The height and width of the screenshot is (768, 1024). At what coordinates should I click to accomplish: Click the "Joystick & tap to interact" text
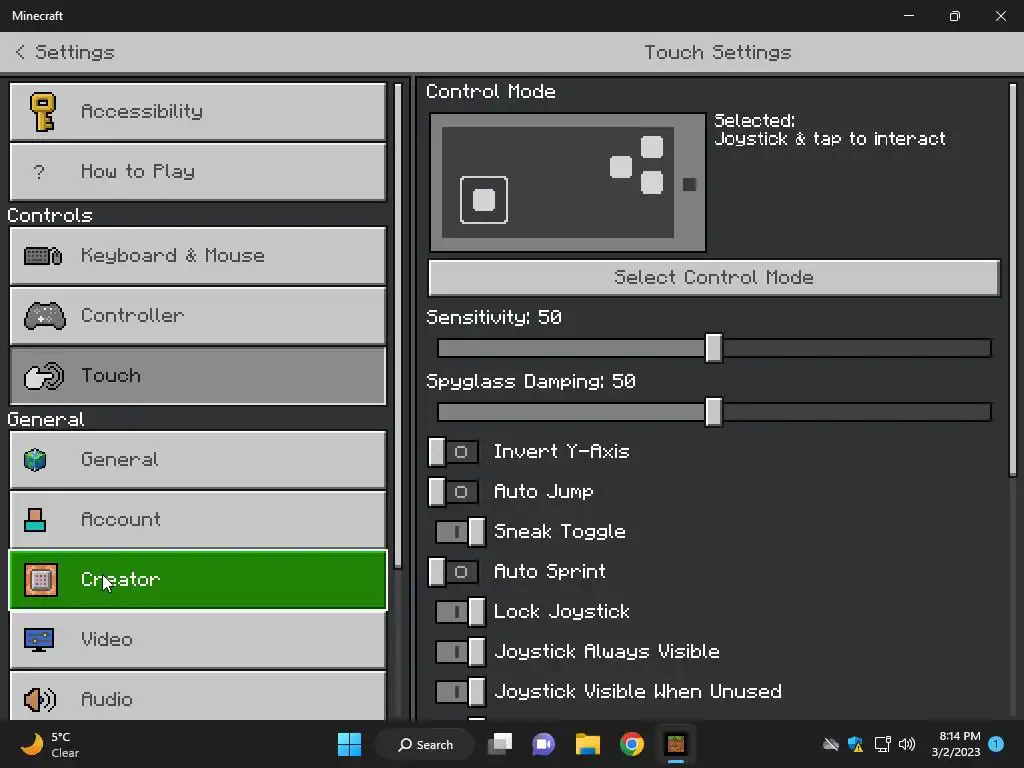pos(829,139)
